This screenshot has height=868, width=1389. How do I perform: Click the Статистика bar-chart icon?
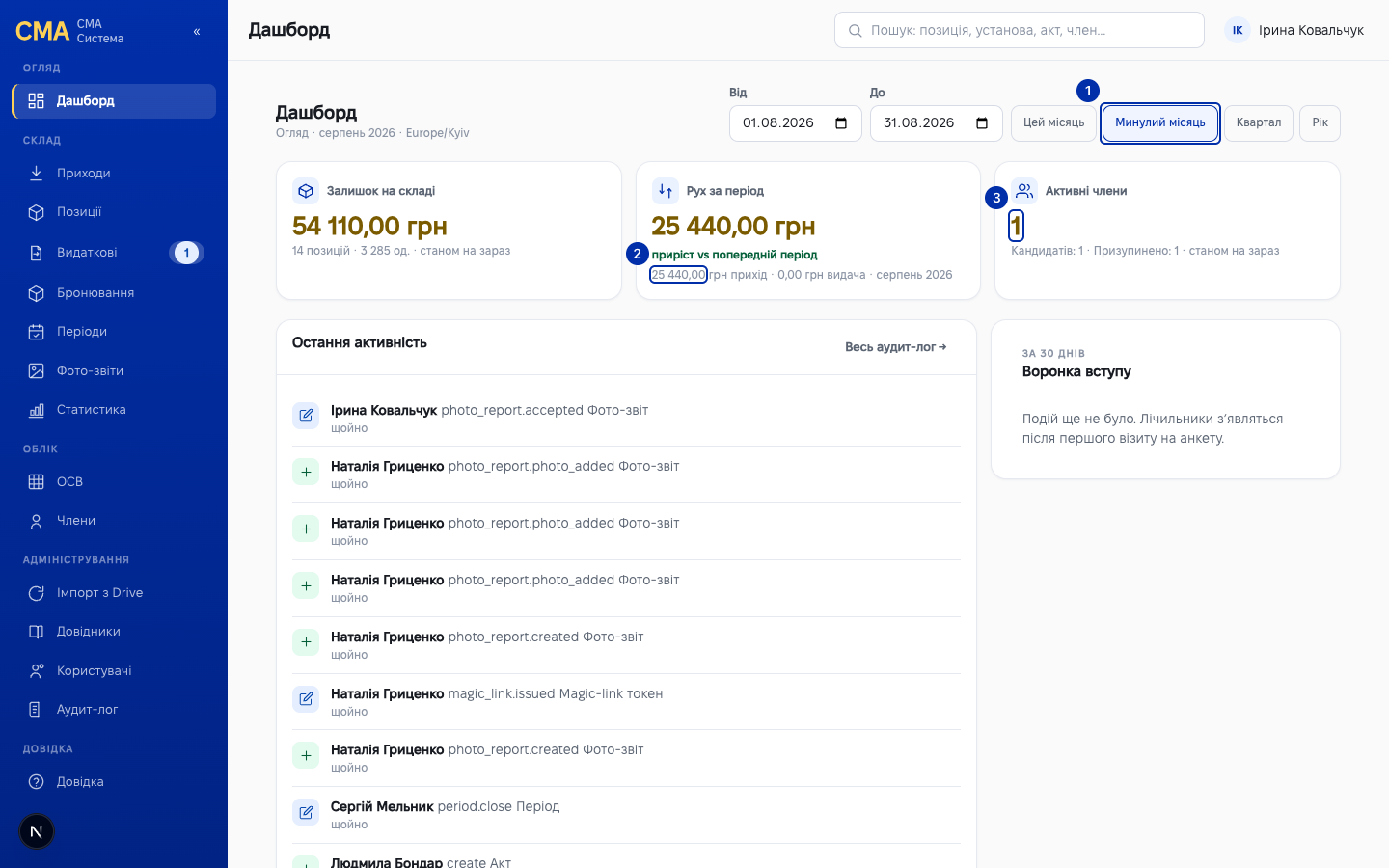[36, 410]
